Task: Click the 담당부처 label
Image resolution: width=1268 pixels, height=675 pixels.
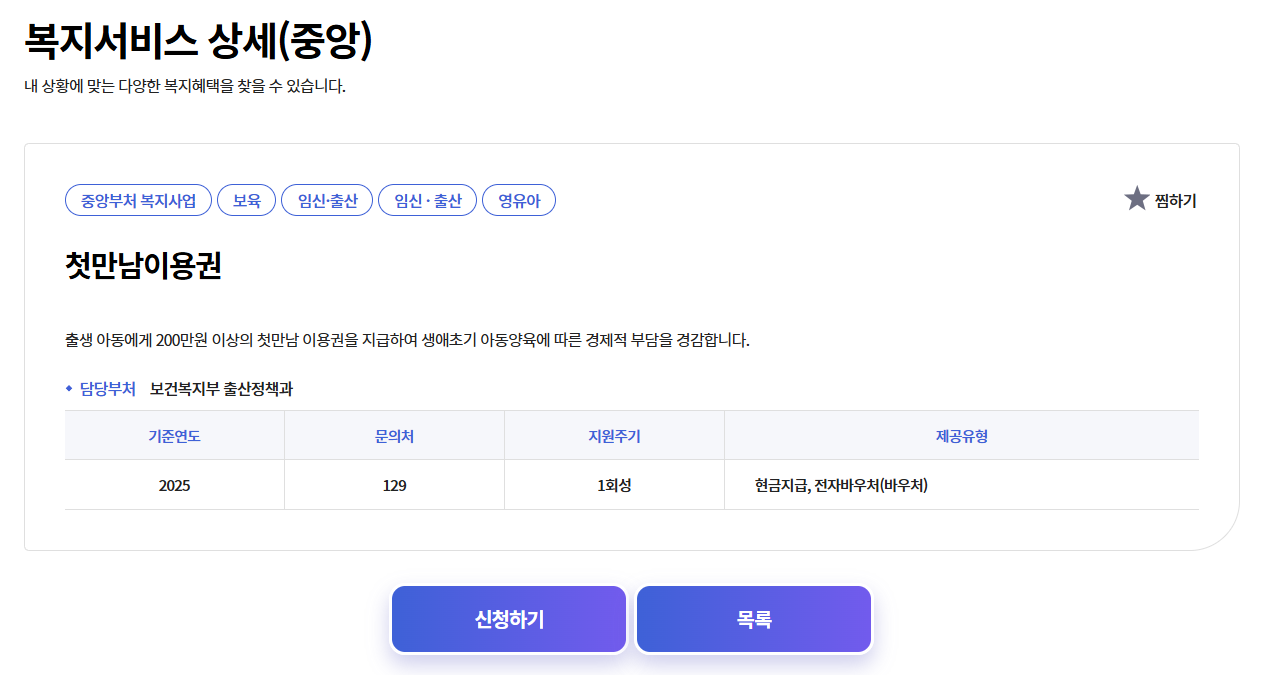Action: click(x=108, y=389)
